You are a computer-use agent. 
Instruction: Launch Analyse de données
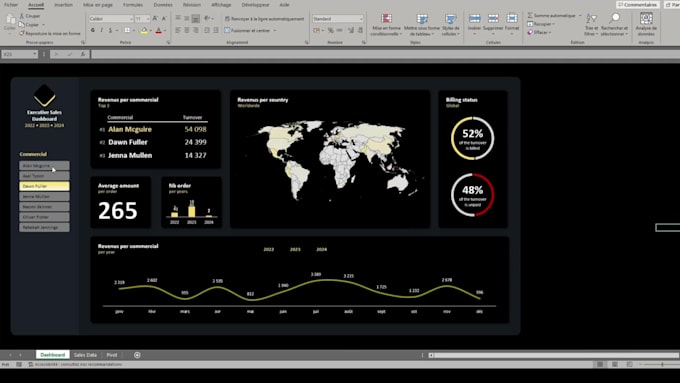(646, 24)
